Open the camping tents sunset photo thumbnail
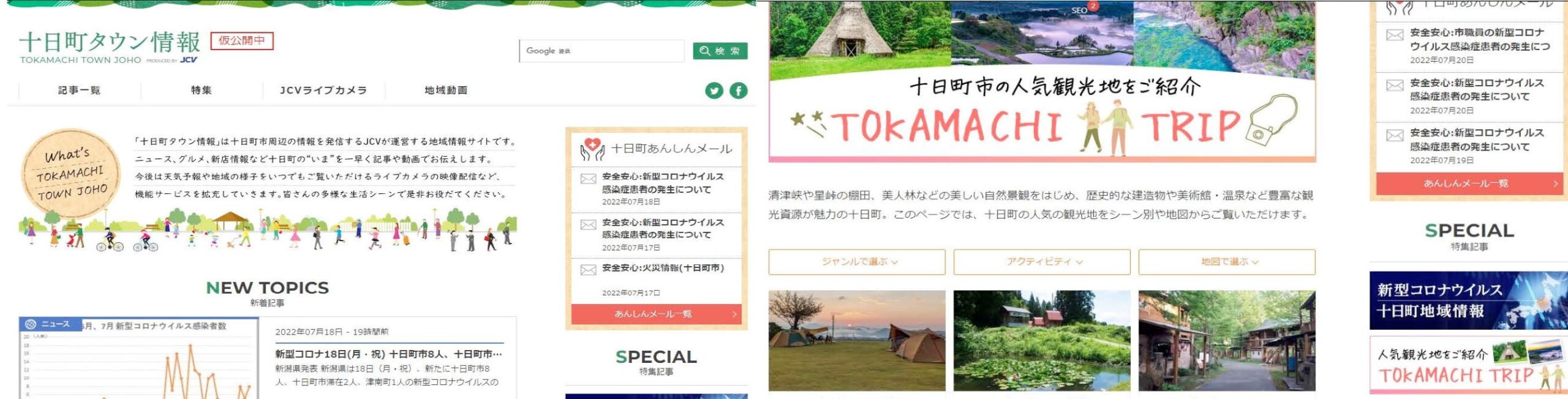Viewport: 1568px width, 399px height. 857,341
